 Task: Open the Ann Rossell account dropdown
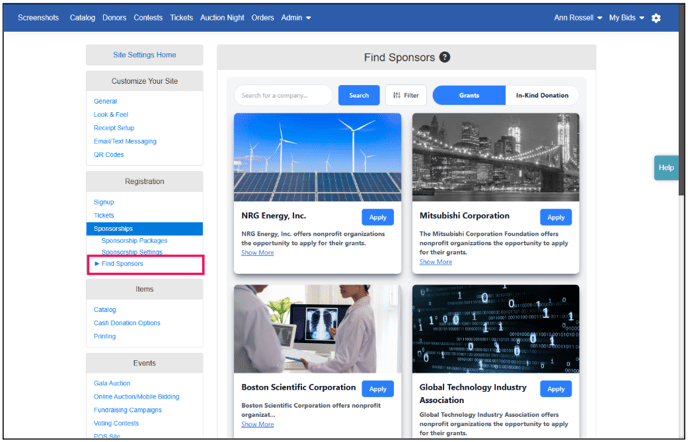click(578, 18)
